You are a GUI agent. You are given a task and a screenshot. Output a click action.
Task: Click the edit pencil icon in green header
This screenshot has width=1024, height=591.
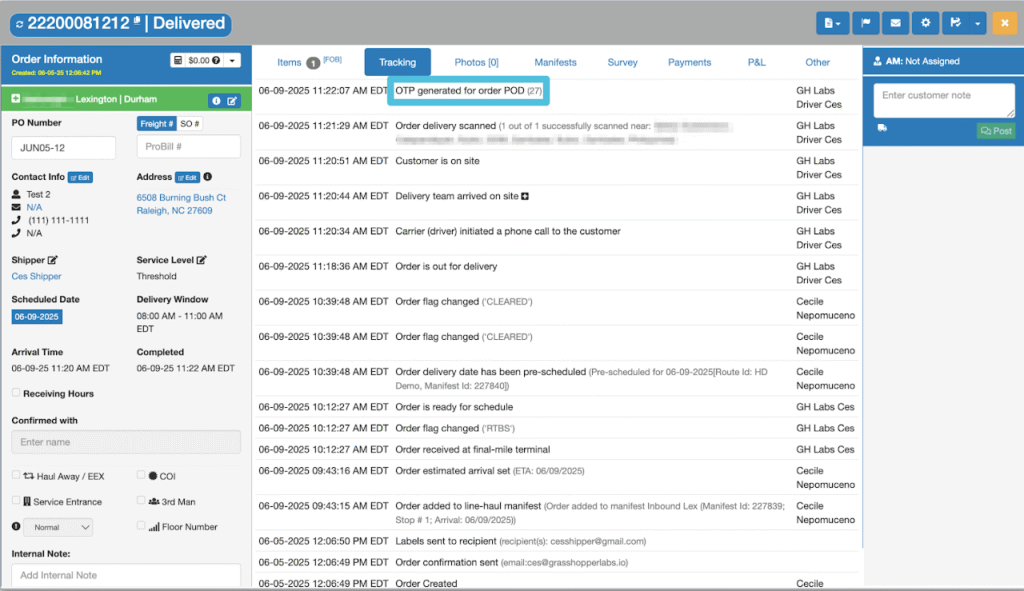(x=232, y=101)
